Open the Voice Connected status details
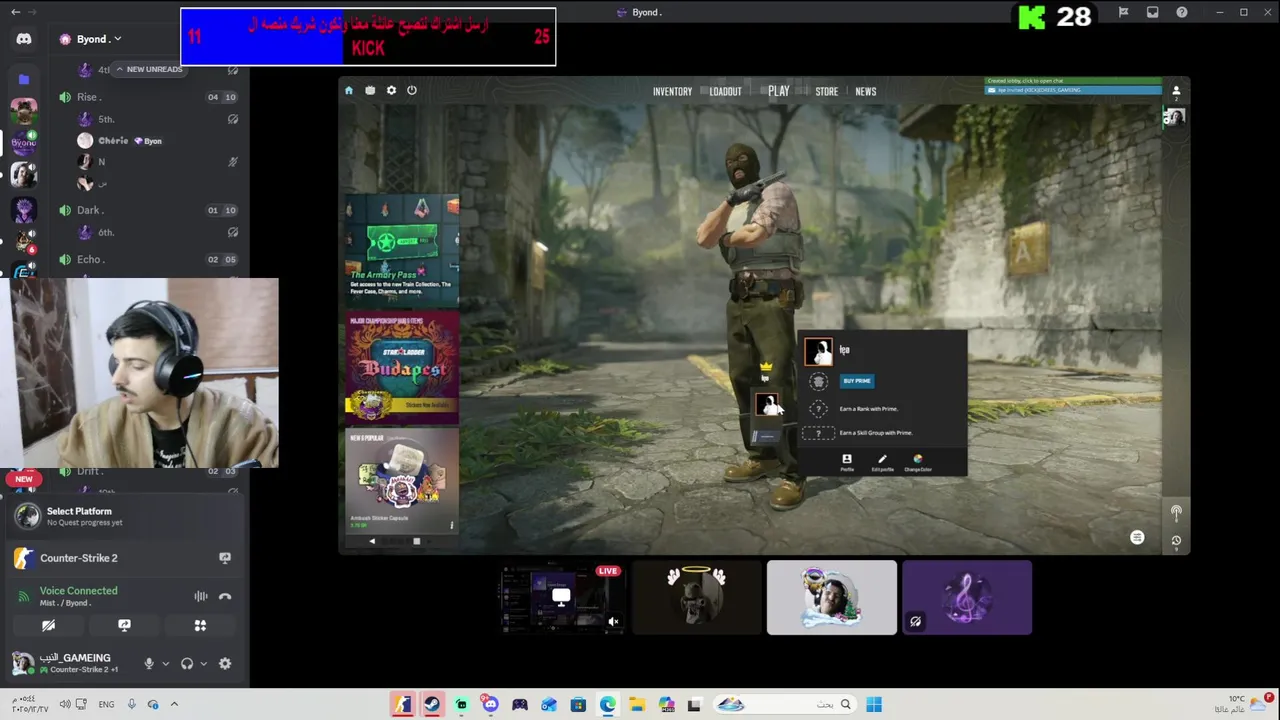 click(79, 596)
